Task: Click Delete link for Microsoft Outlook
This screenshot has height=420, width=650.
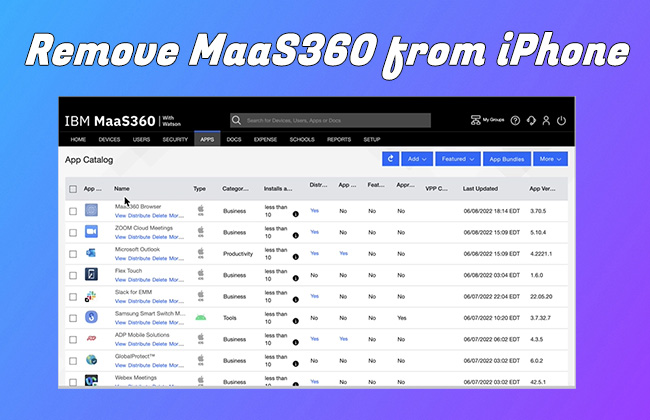Action: coord(159,258)
